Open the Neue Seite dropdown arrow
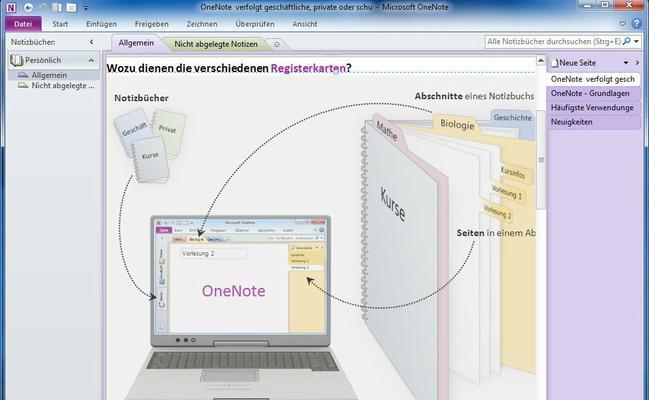The width and height of the screenshot is (649, 400). pyautogui.click(x=626, y=63)
